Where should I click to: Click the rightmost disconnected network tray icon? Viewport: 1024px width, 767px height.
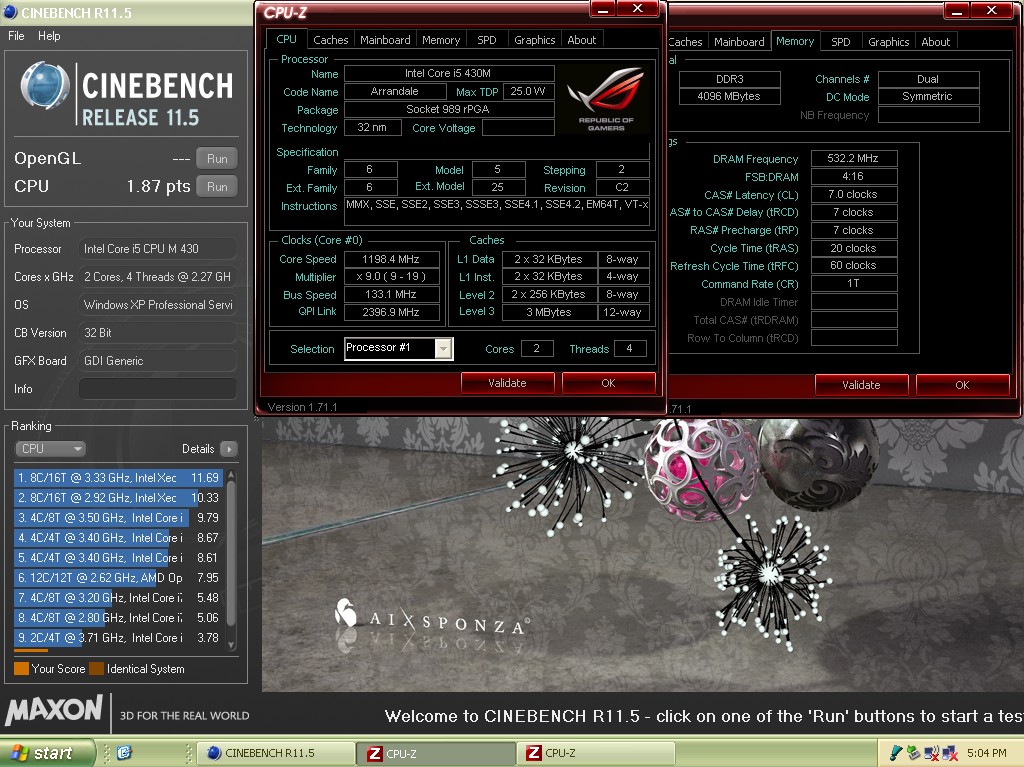950,753
